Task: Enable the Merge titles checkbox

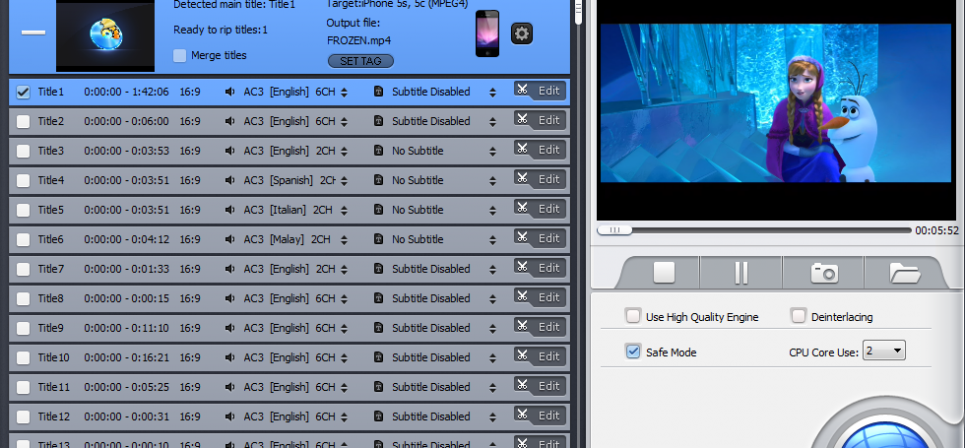Action: 179,55
